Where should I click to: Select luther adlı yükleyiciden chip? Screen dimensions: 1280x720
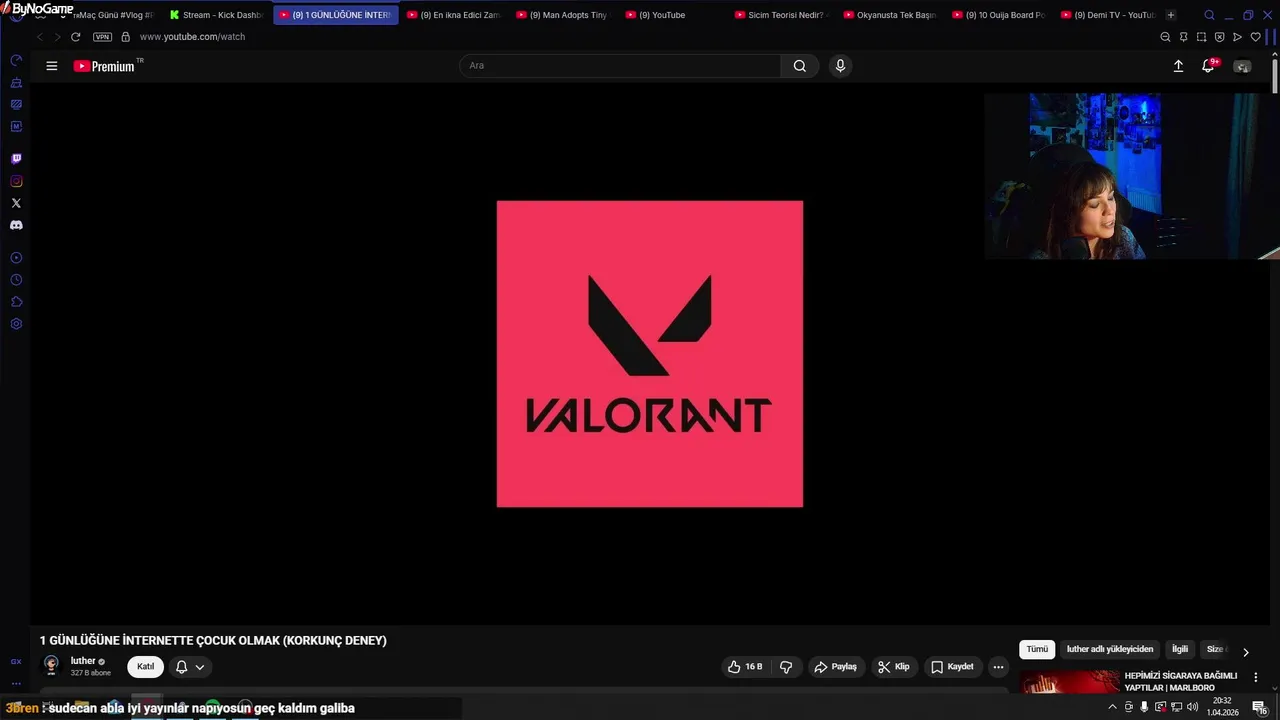(x=1110, y=650)
